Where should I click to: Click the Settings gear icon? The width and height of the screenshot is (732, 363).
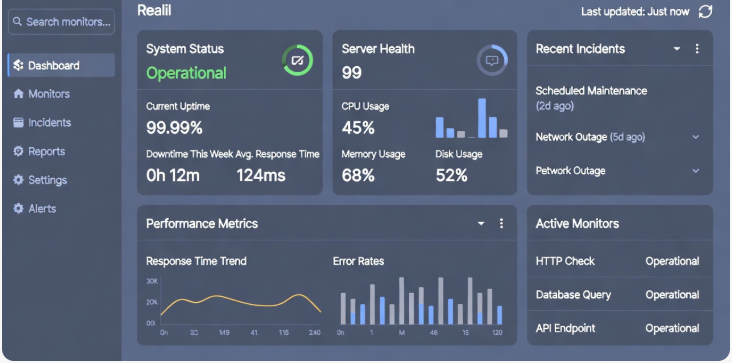click(x=18, y=180)
